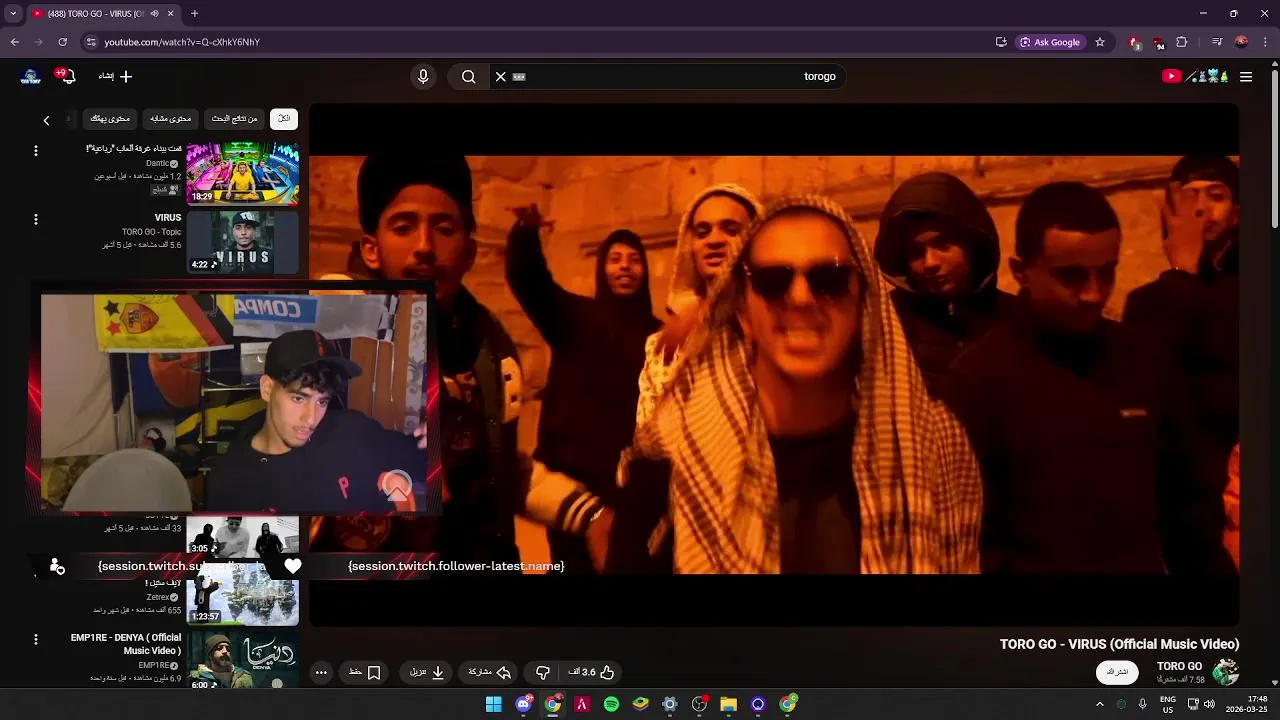
Task: Open Spotify from the taskbar
Action: tap(611, 704)
